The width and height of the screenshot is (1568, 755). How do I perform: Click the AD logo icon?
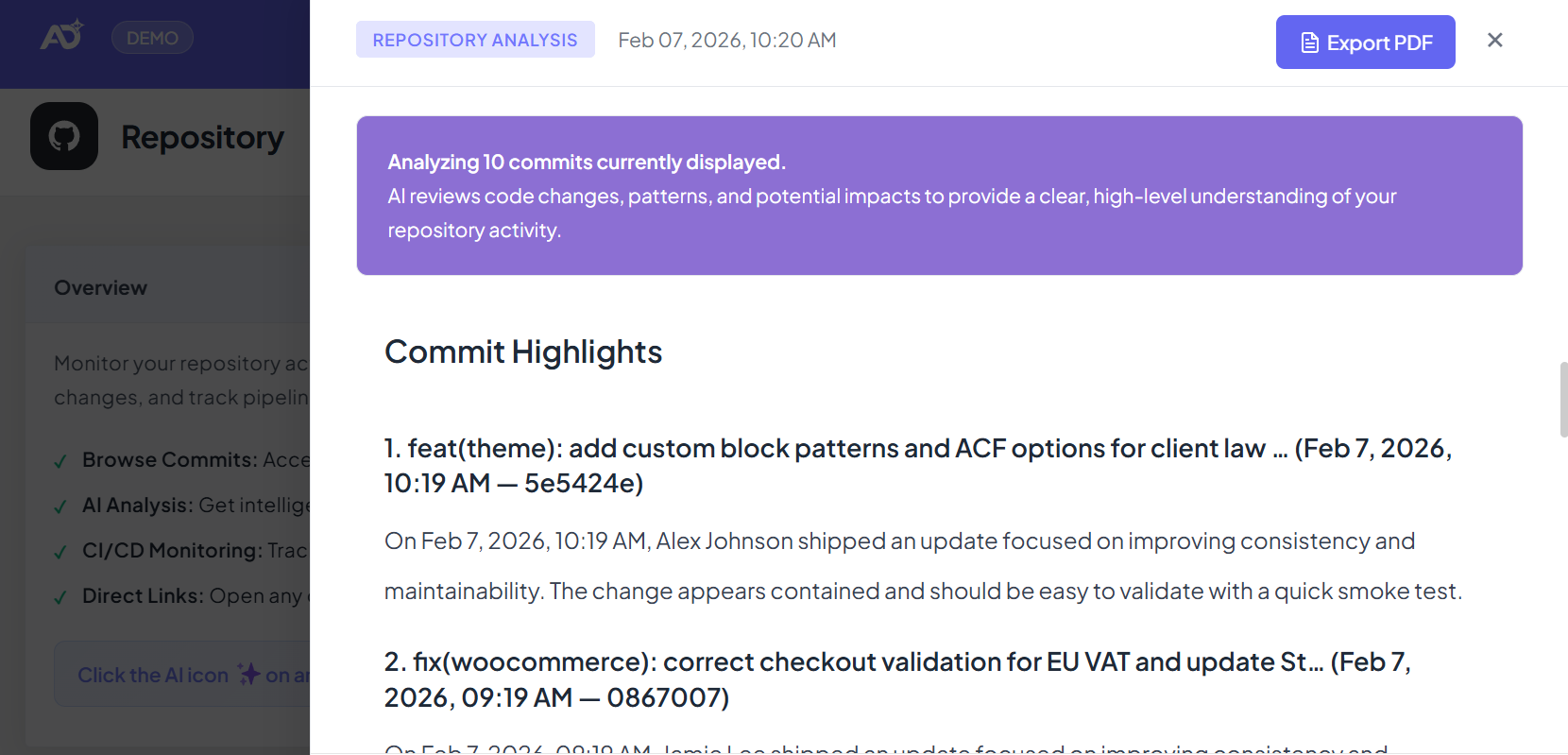pos(61,36)
